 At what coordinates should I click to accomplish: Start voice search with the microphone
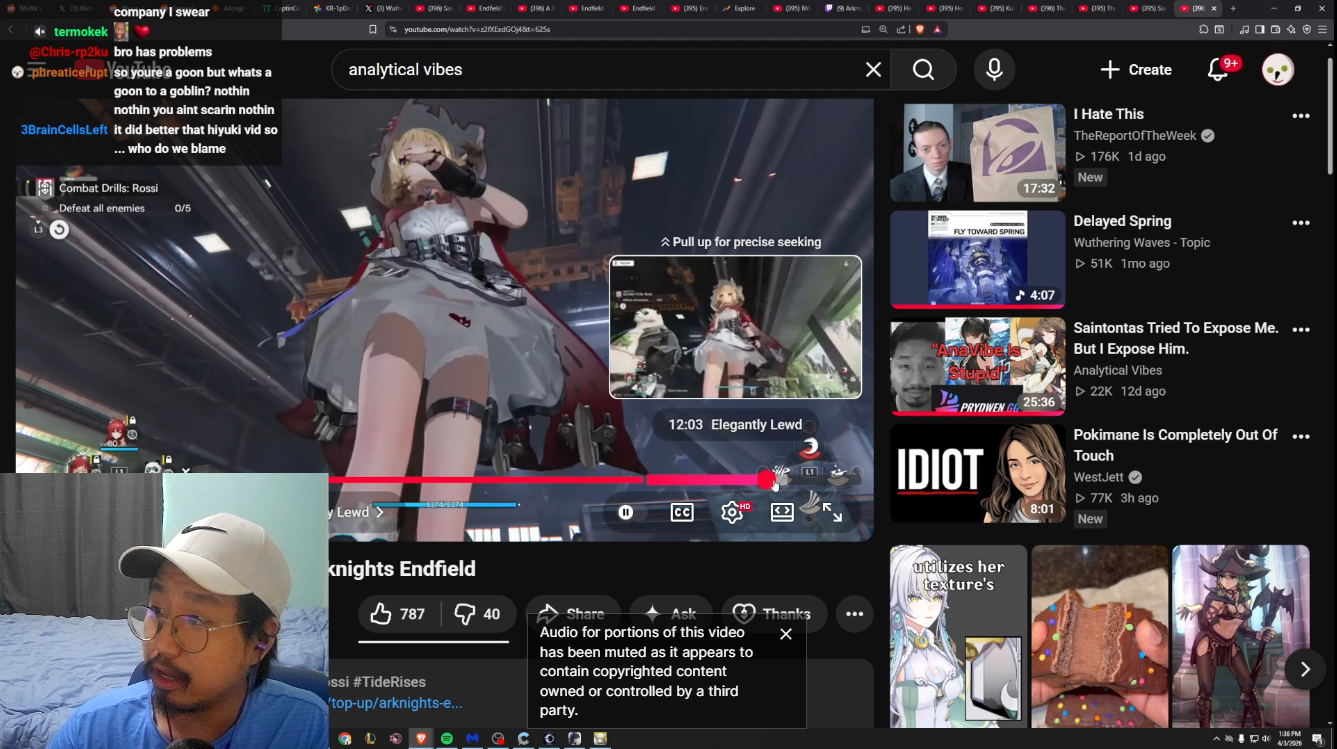(x=994, y=70)
